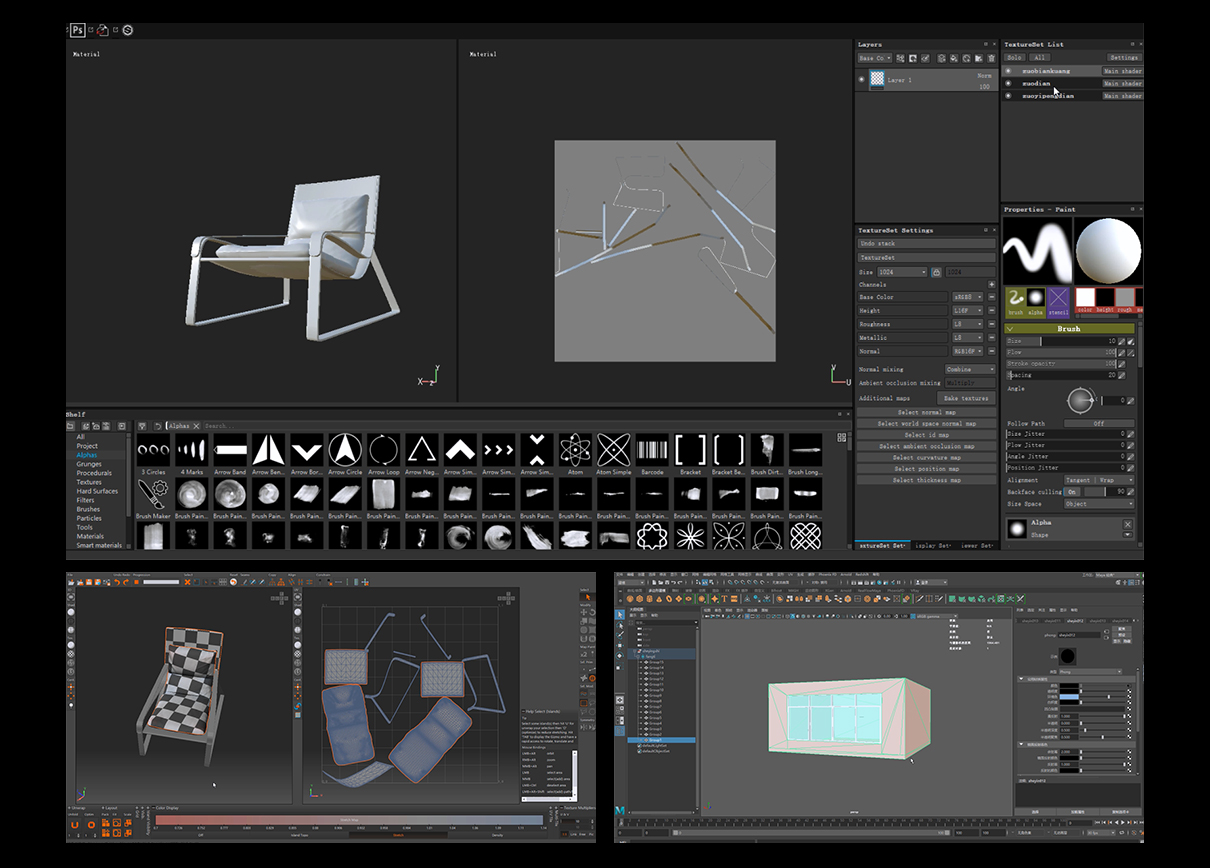Viewport: 1210px width, 868px height.
Task: Remove the Height channel with minus icon
Action: click(x=991, y=311)
